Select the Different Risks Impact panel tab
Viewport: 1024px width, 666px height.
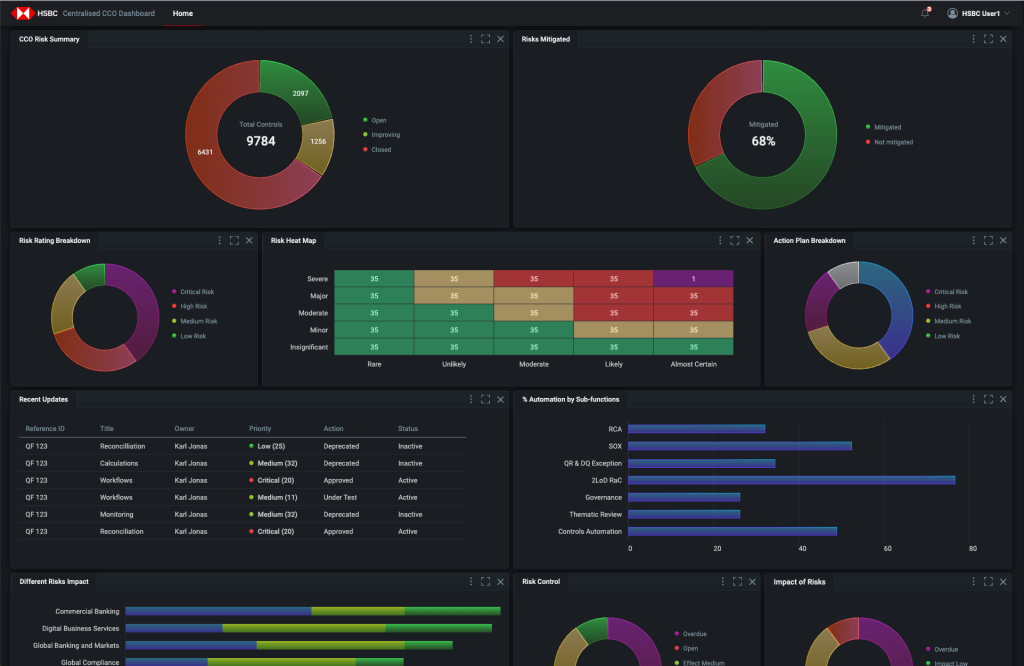click(54, 581)
